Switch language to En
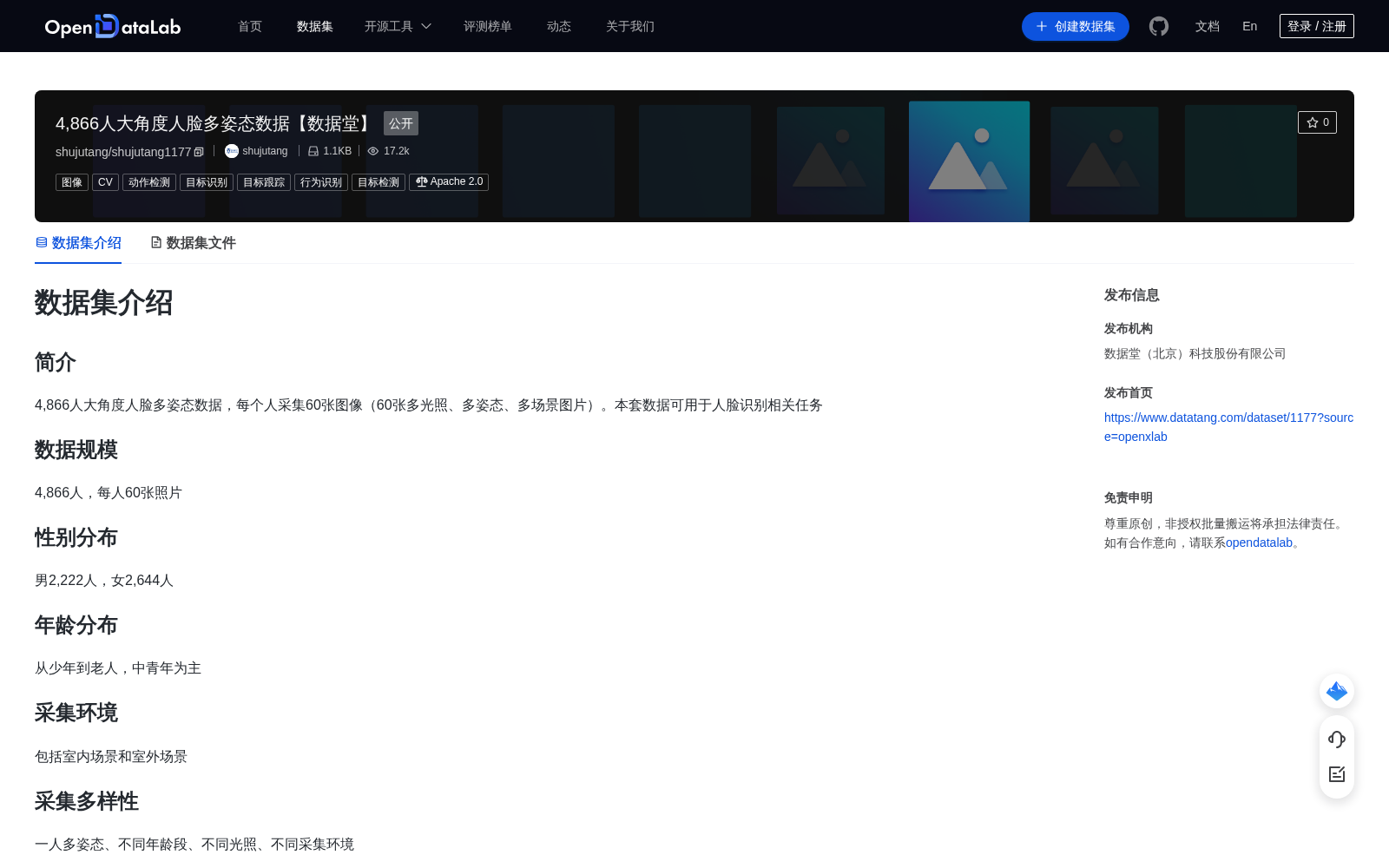The width and height of the screenshot is (1389, 868). pos(1250,26)
